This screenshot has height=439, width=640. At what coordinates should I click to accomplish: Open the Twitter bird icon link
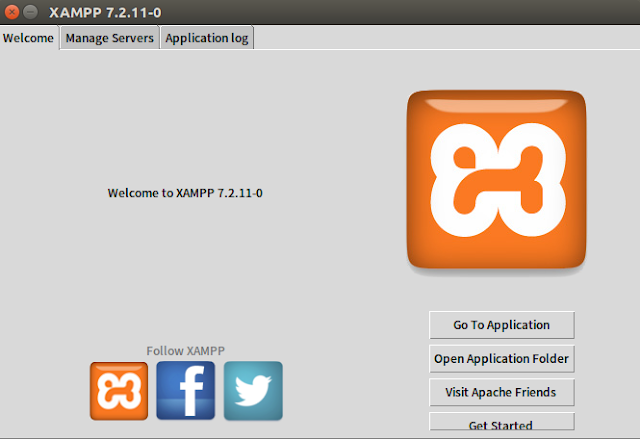(x=253, y=390)
